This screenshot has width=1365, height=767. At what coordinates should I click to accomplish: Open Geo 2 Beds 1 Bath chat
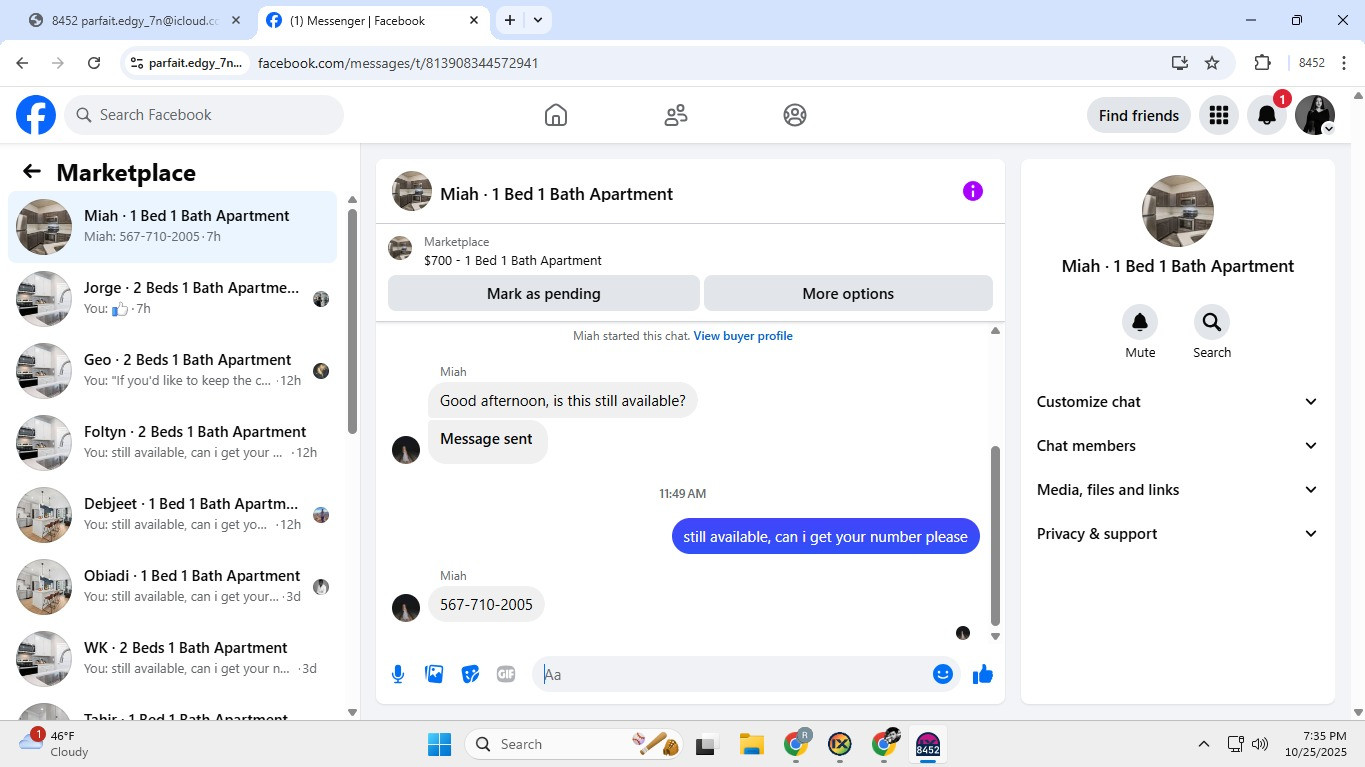pyautogui.click(x=172, y=371)
